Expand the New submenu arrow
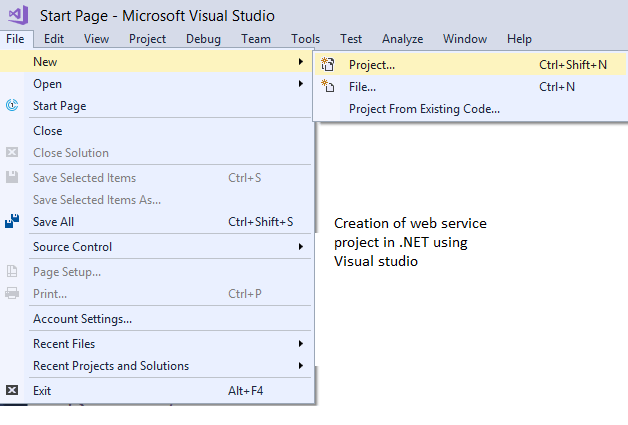628x425 pixels. (300, 62)
